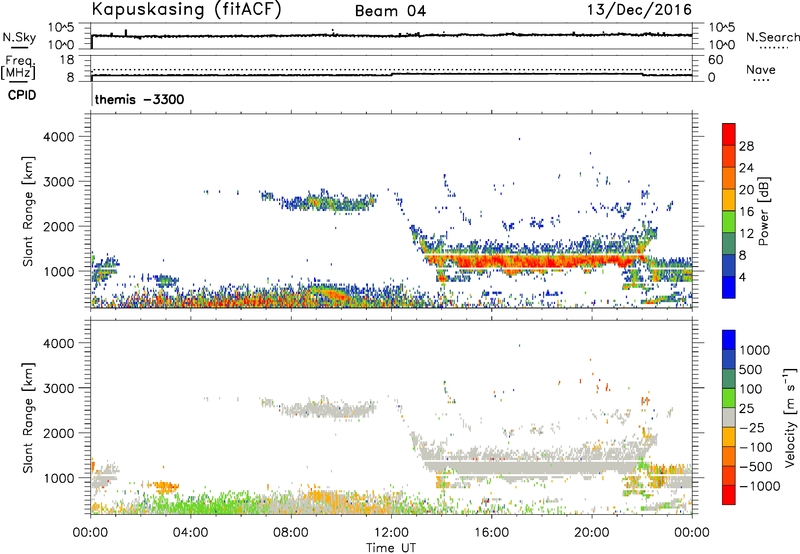Click the 16 dB colorbar label
The height and width of the screenshot is (554, 800).
pyautogui.click(x=746, y=212)
